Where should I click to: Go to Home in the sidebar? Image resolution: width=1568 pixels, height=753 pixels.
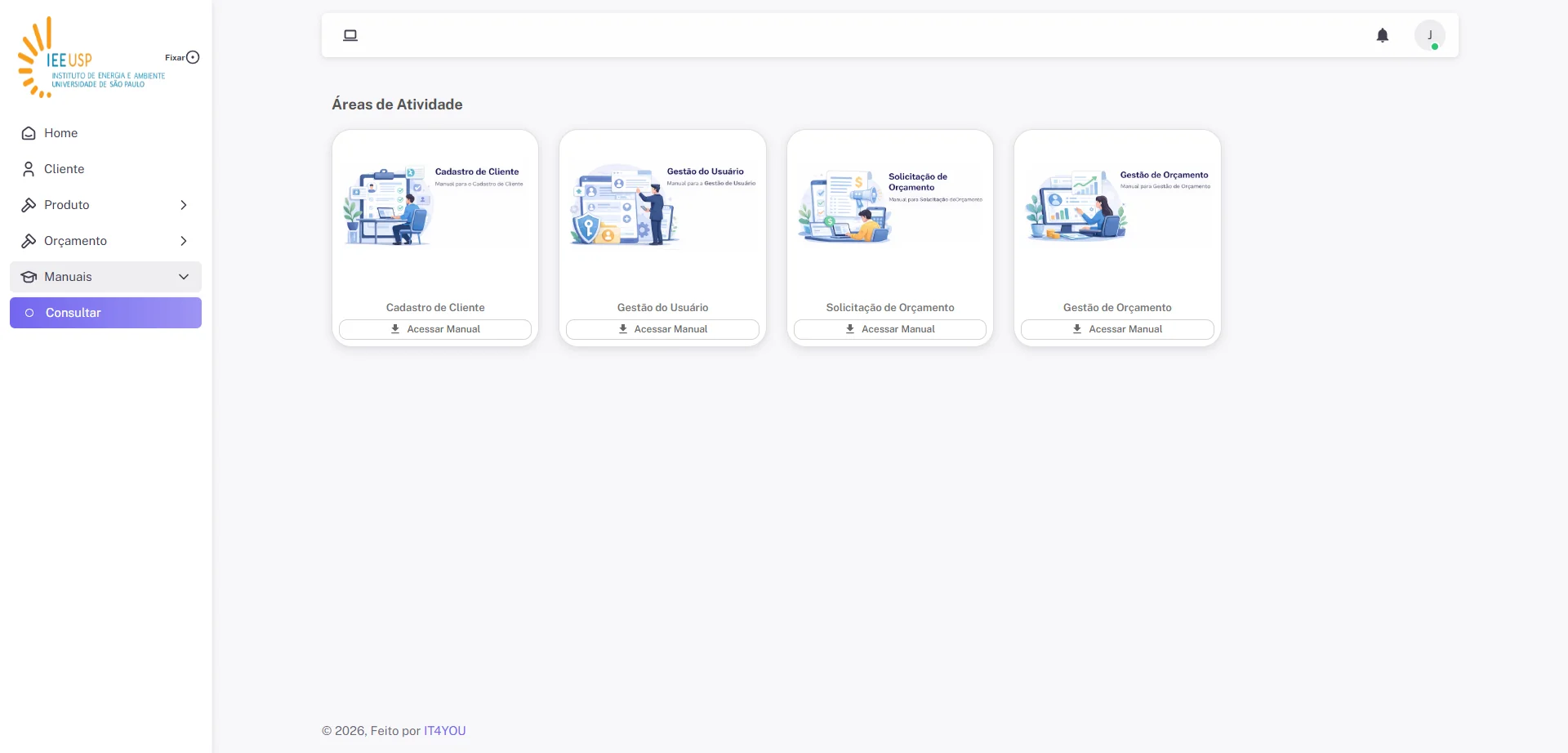click(105, 133)
